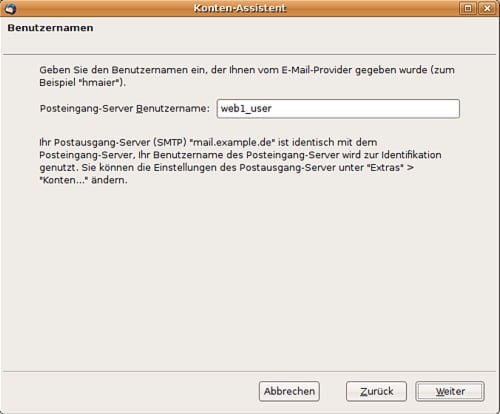Go back with the Zurück button
The image size is (500, 414).
[x=376, y=391]
